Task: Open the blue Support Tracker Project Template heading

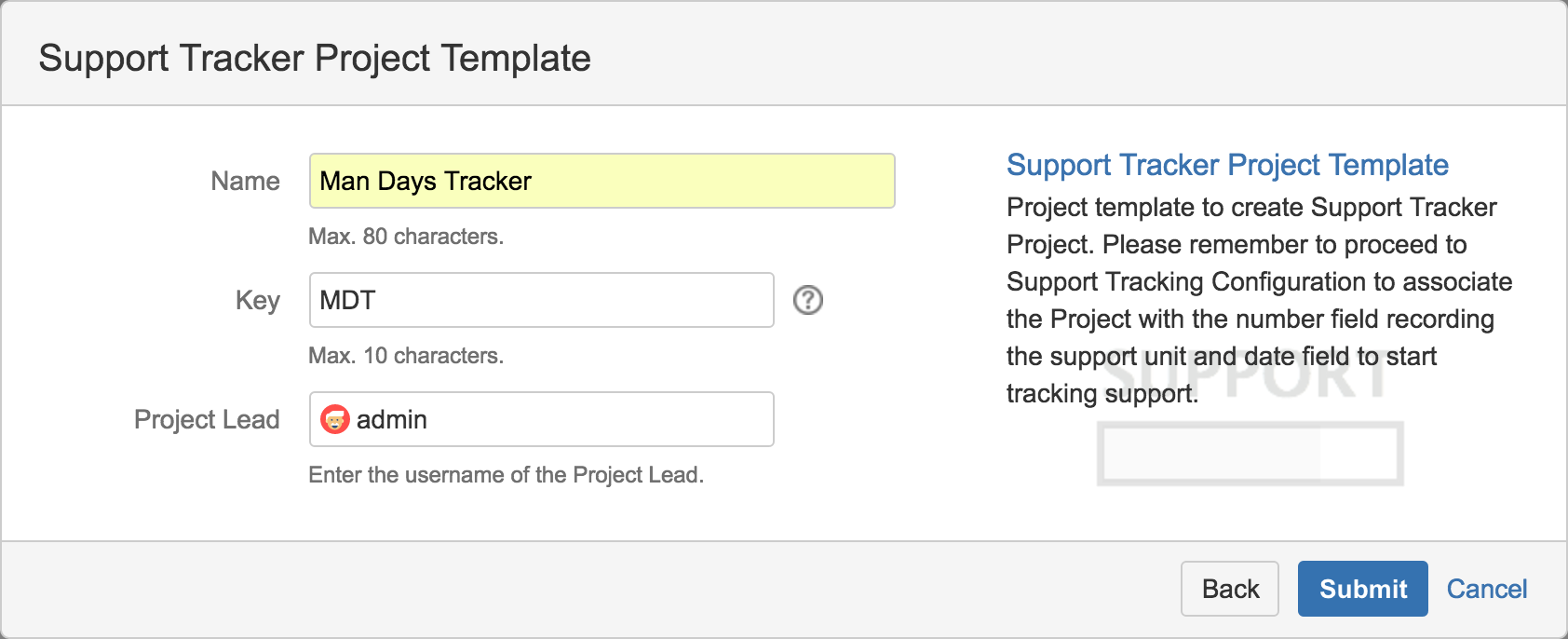Action: 1227,165
